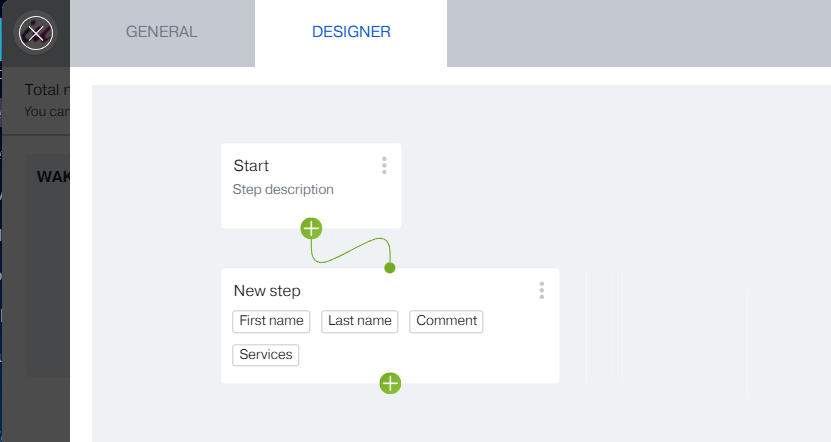
Task: Click the Start step title
Action: coord(251,166)
